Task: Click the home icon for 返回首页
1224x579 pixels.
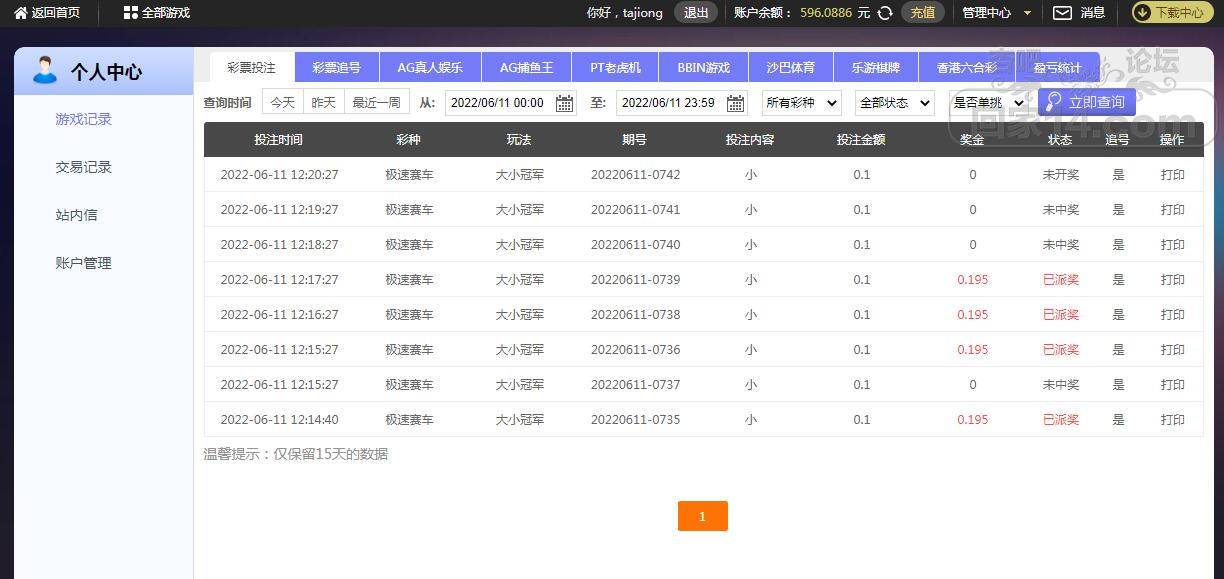Action: [20, 13]
